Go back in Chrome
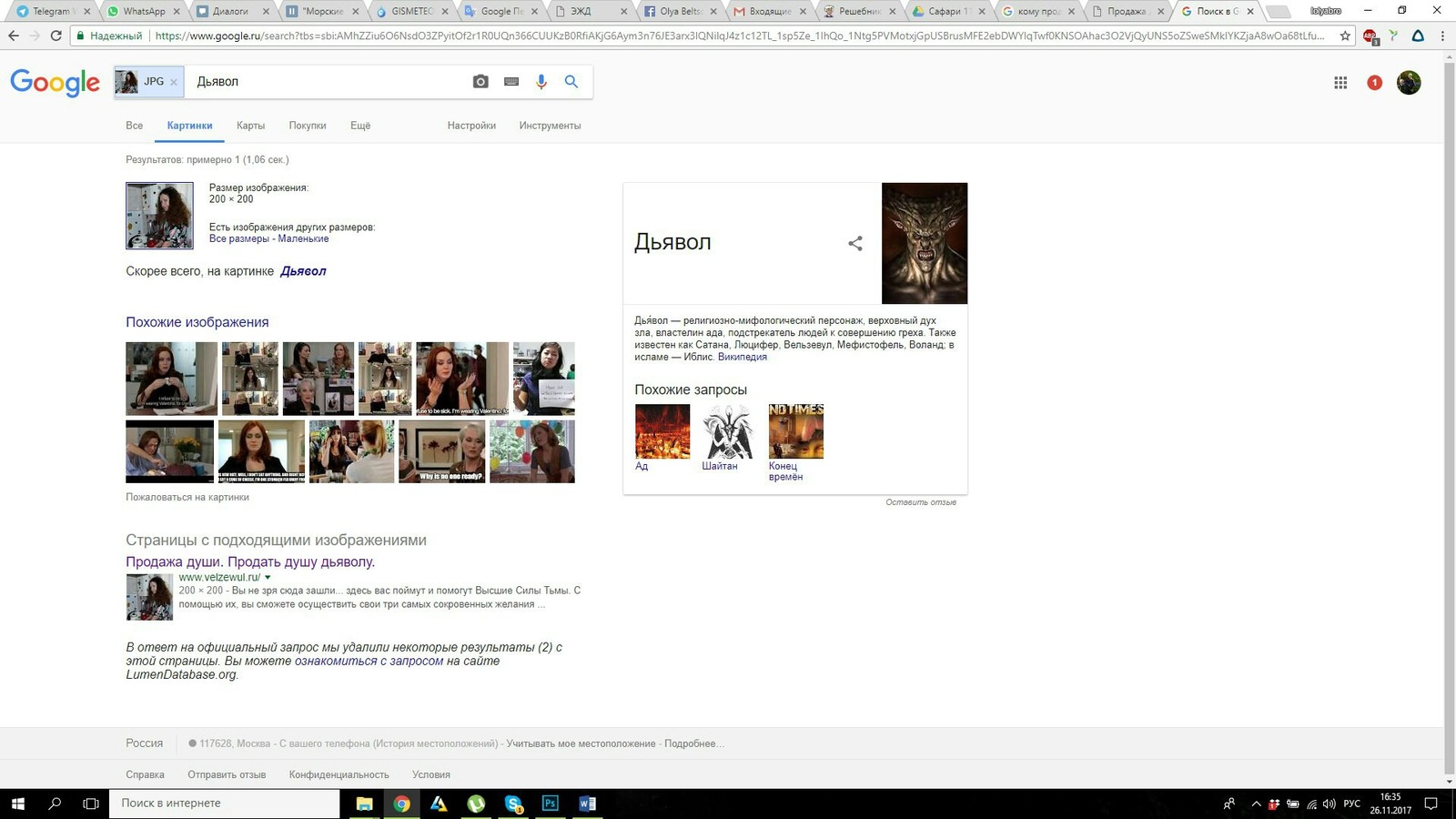 point(14,36)
